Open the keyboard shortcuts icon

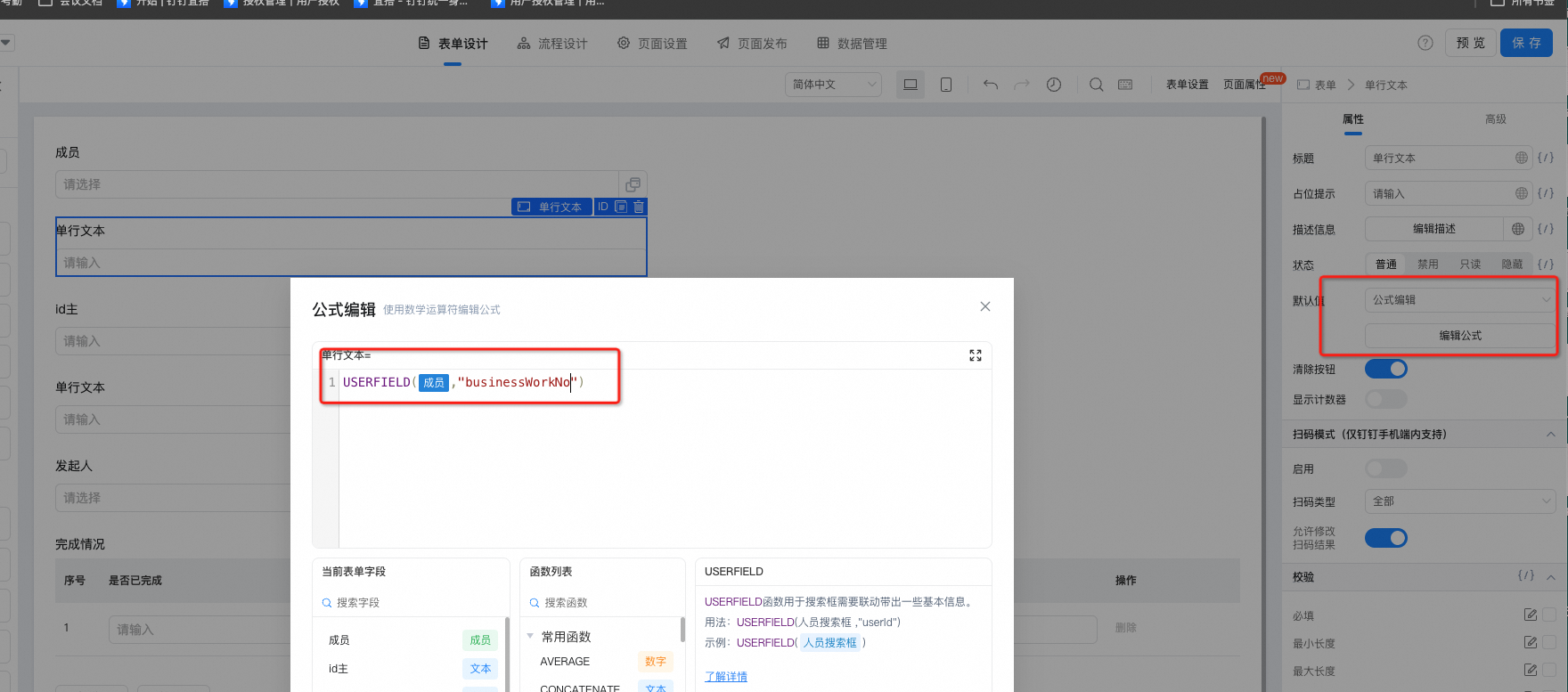(x=1125, y=85)
